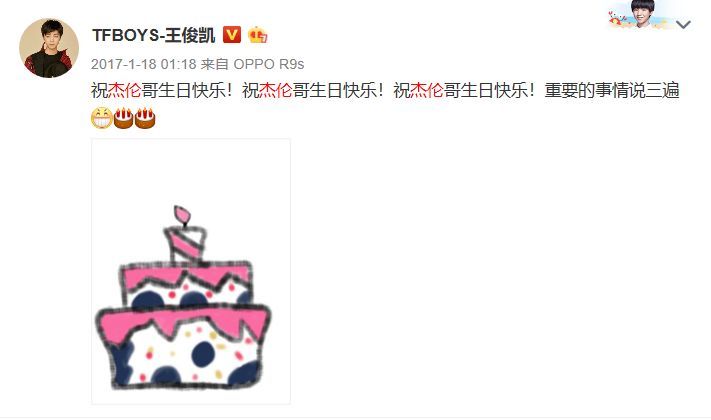The width and height of the screenshot is (711, 420).
Task: Click the large navy dot on cake
Action: pos(203,354)
